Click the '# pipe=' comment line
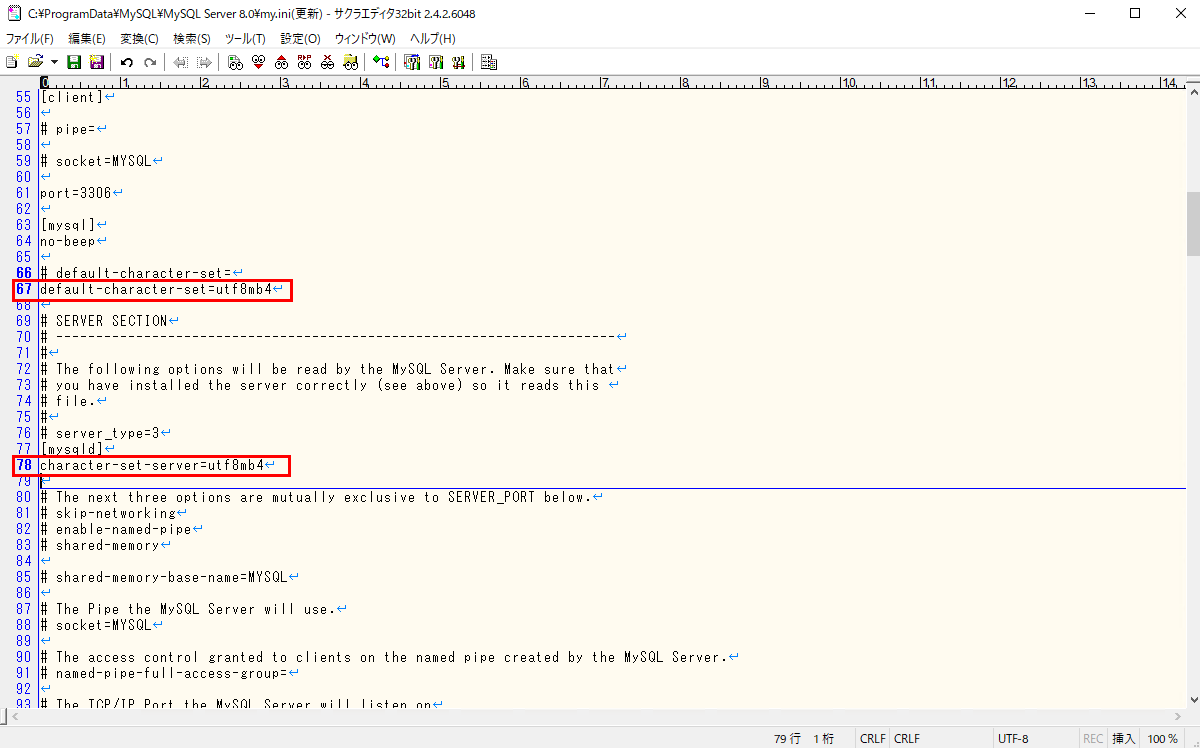The height and width of the screenshot is (748, 1200). pos(68,129)
